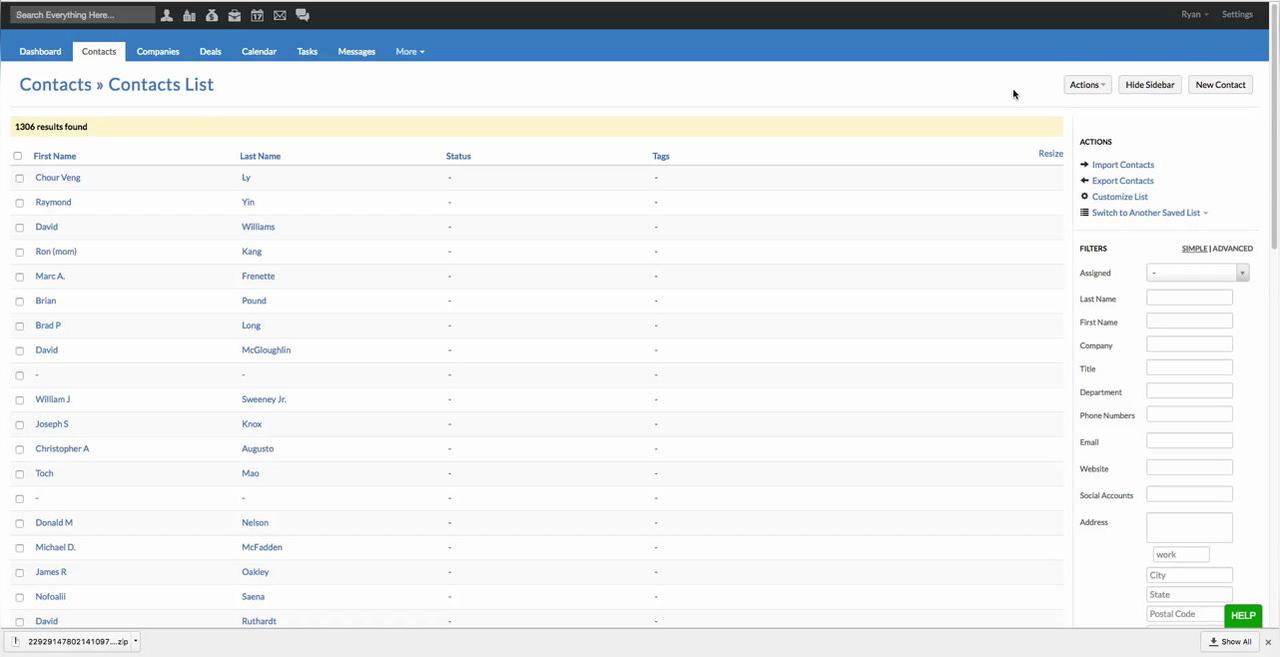
Task: Sort by the First Name column header
Action: click(55, 156)
